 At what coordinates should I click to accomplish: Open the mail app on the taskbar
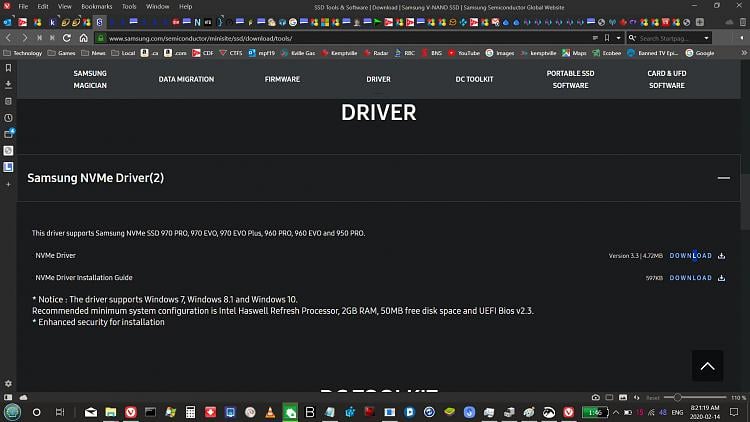(x=91, y=412)
